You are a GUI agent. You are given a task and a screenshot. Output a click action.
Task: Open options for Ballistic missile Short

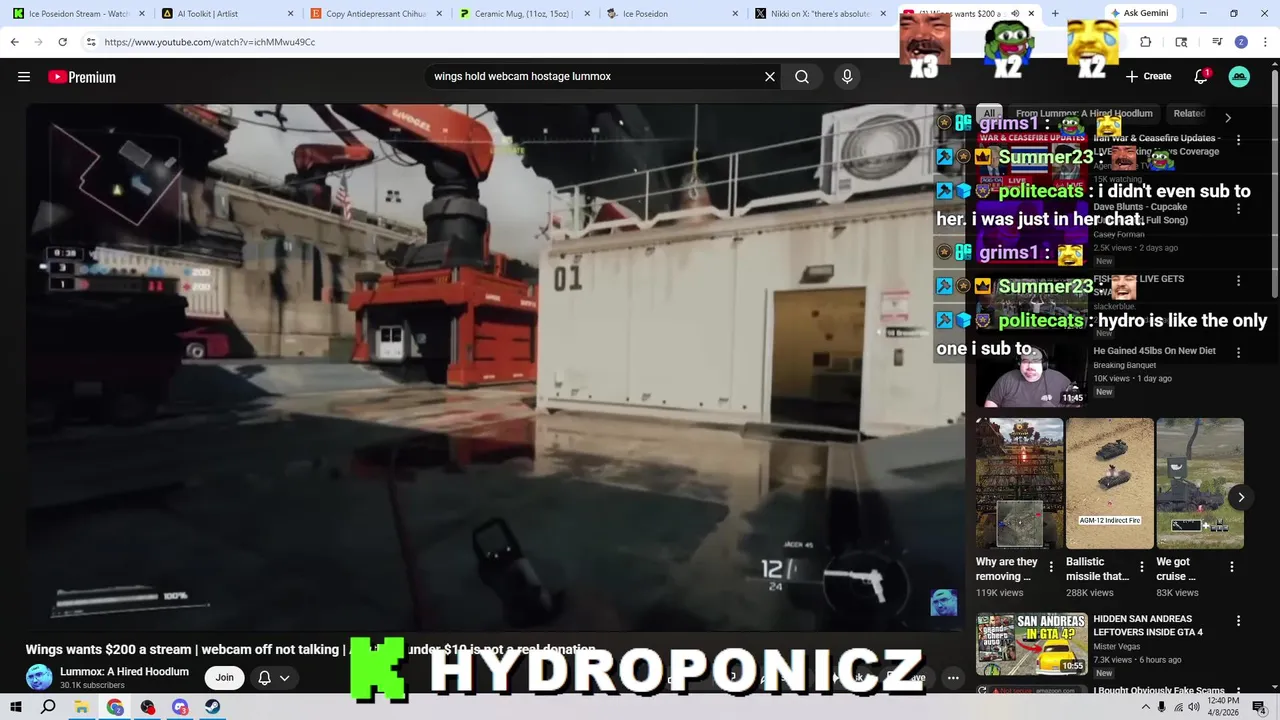[x=1141, y=567]
